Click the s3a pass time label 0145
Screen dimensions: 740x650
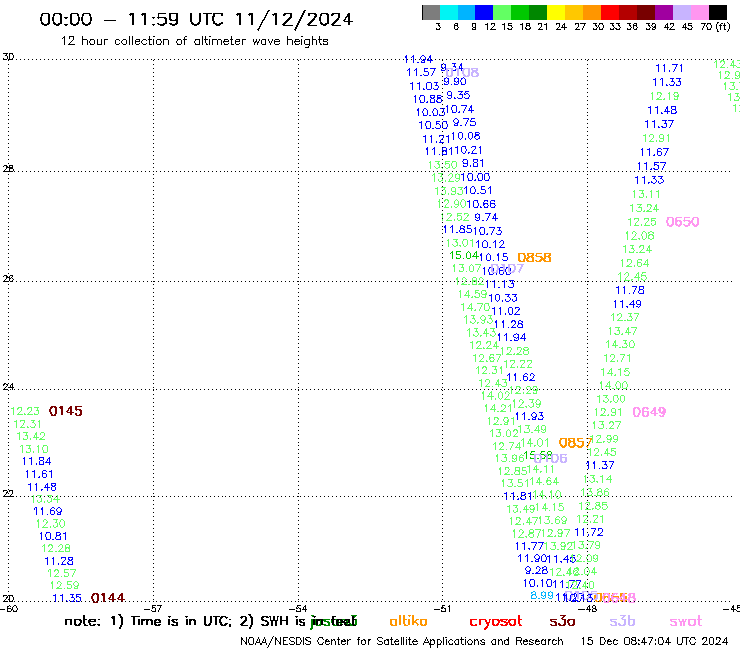tap(66, 411)
